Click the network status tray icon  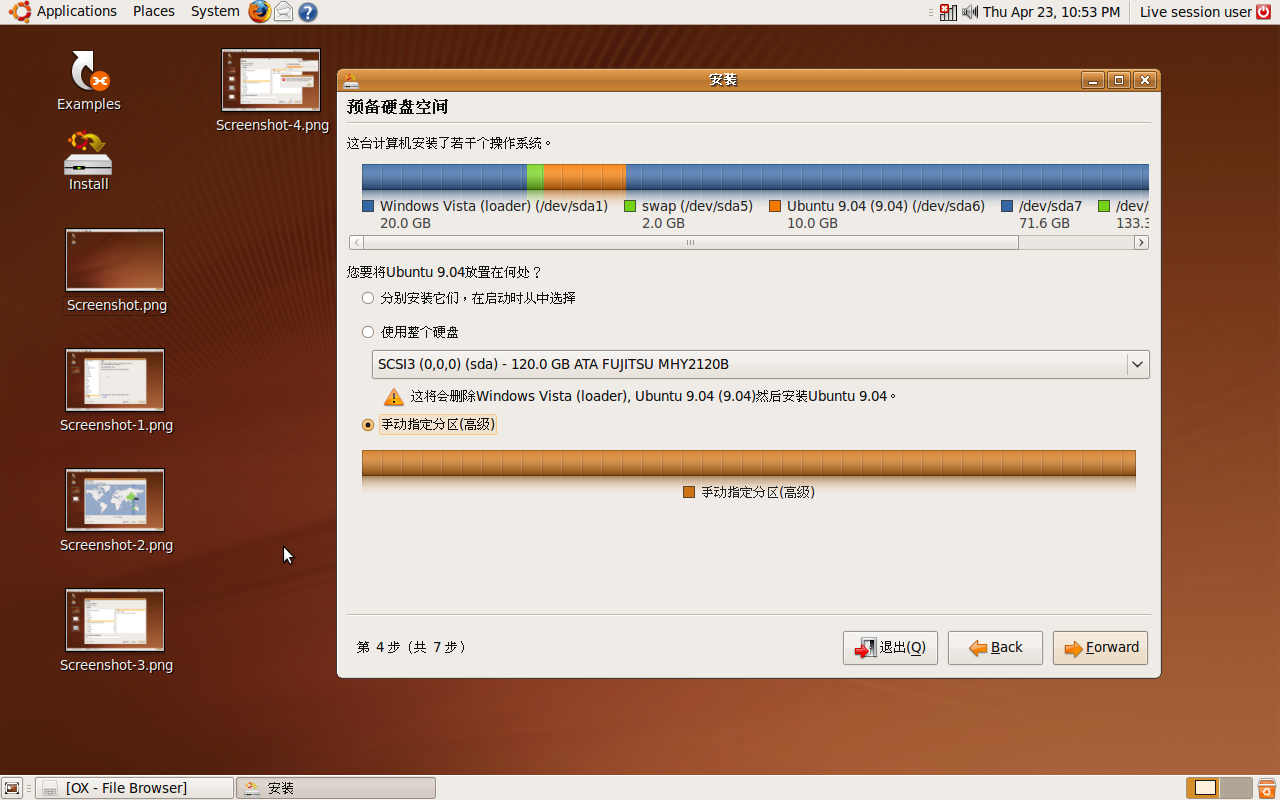tap(948, 12)
